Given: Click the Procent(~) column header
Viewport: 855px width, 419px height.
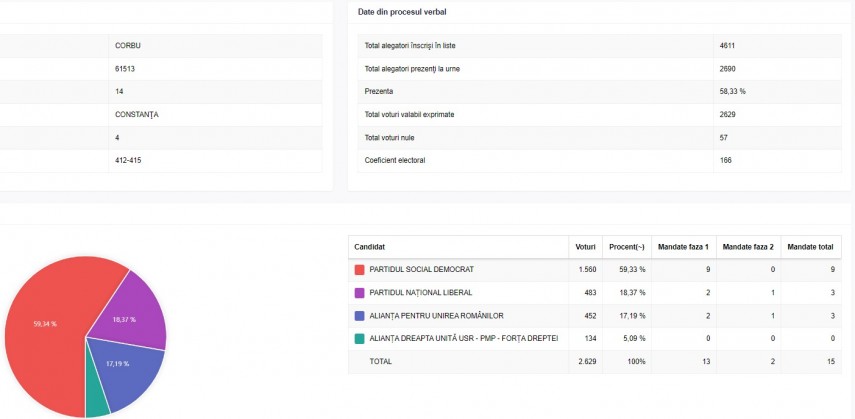Looking at the screenshot, I should 627,246.
